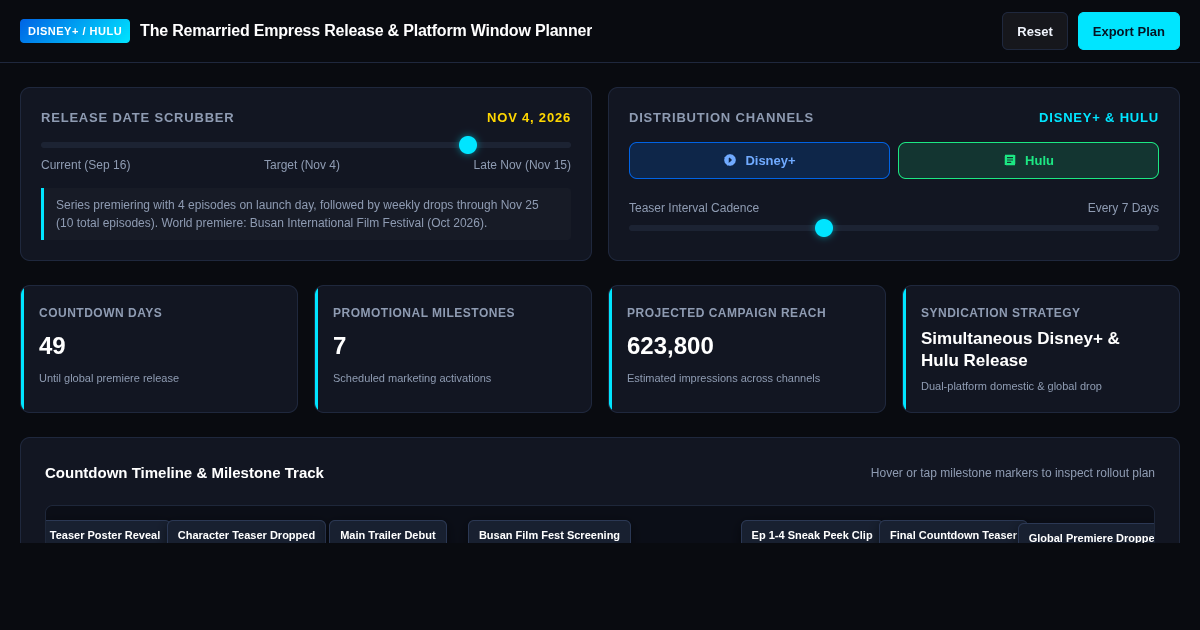1200x630 pixels.
Task: Click the Teaser Interval Cadence label
Action: pyautogui.click(x=694, y=208)
